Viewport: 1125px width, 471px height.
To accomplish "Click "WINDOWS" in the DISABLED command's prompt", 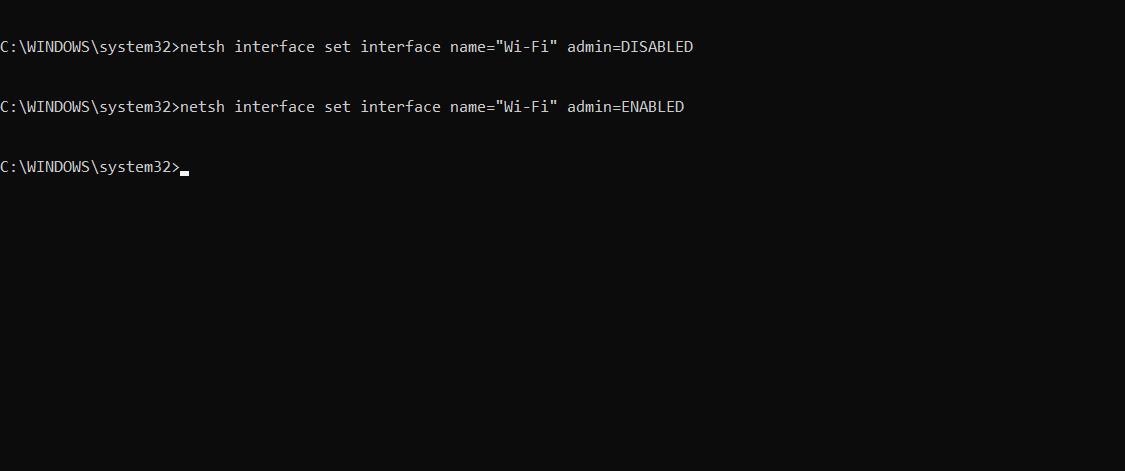I will click(x=57, y=47).
